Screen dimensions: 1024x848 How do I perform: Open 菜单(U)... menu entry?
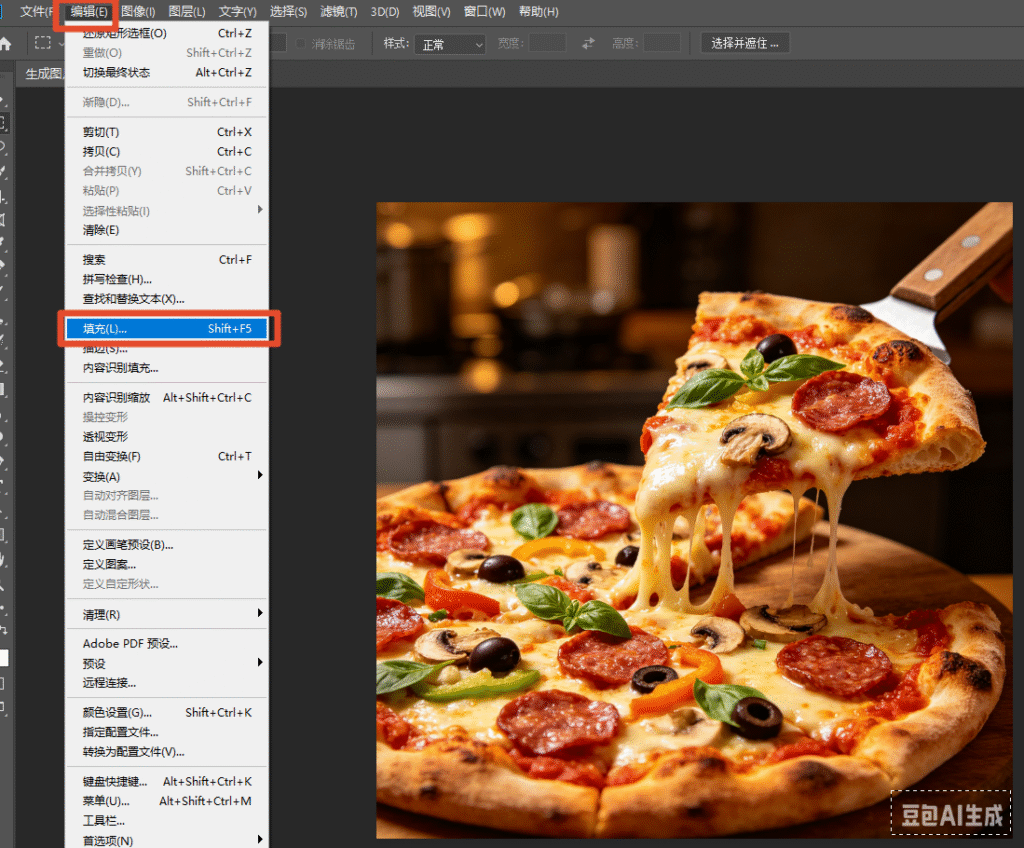point(167,801)
